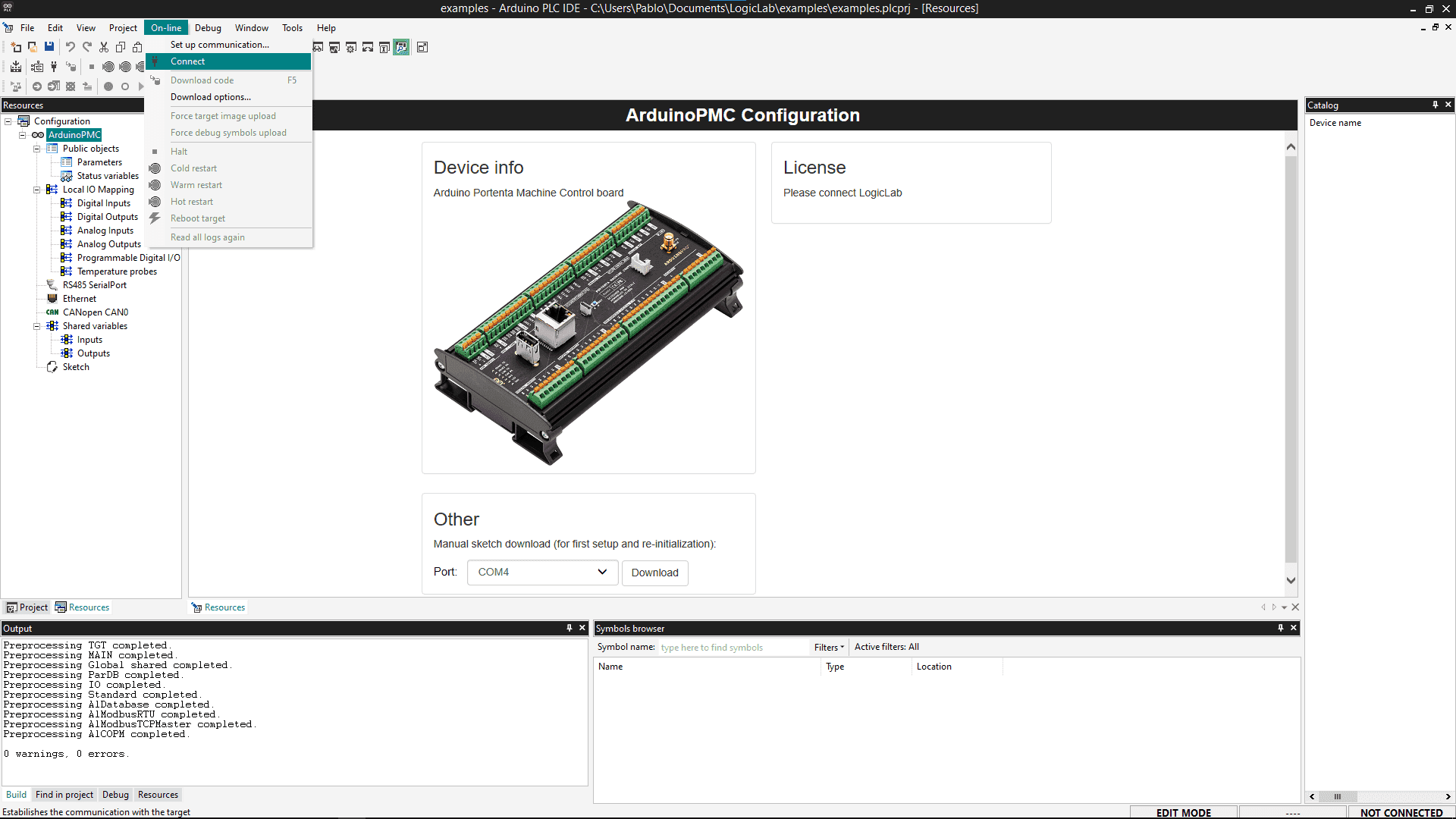Select Set up communication menu entry
This screenshot has width=1456, height=819.
coord(219,45)
